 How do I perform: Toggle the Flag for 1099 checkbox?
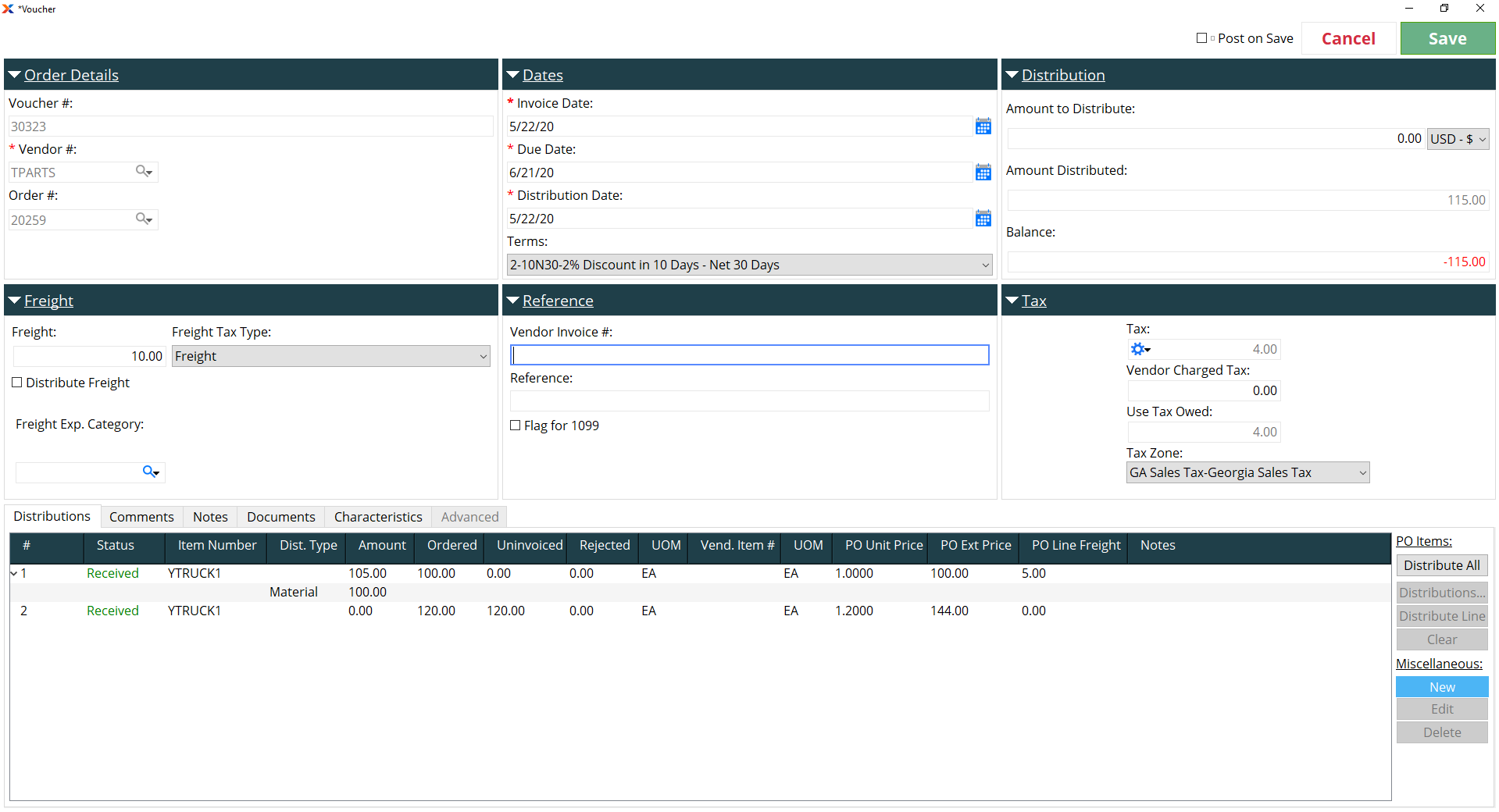516,426
